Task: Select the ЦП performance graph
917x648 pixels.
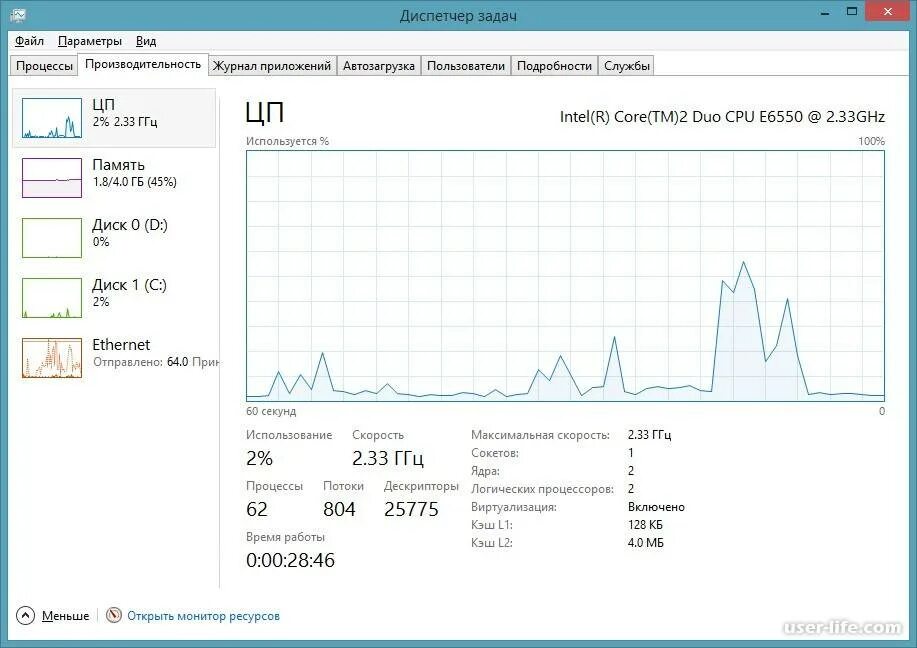Action: tap(115, 118)
